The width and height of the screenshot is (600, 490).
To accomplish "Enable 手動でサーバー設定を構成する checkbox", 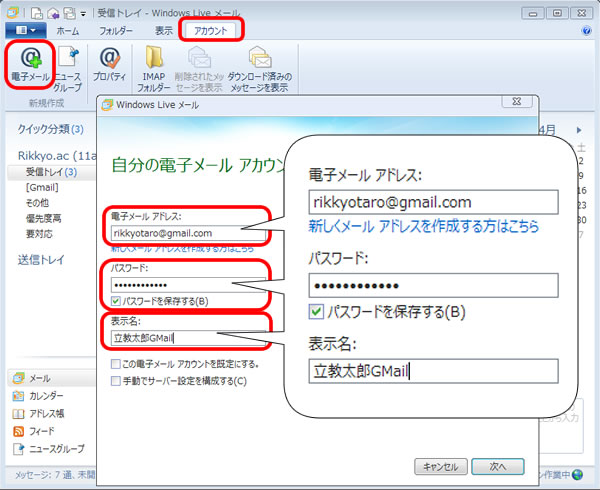I will [115, 381].
